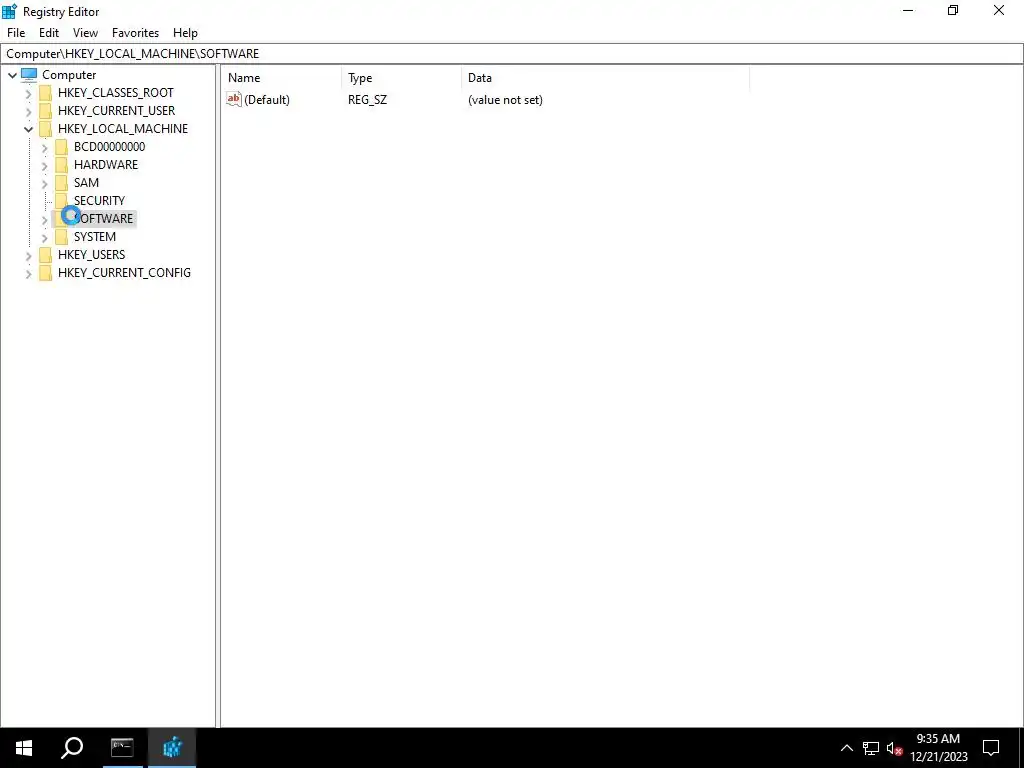This screenshot has width=1024, height=768.
Task: Open the Favorites menu
Action: pyautogui.click(x=135, y=33)
